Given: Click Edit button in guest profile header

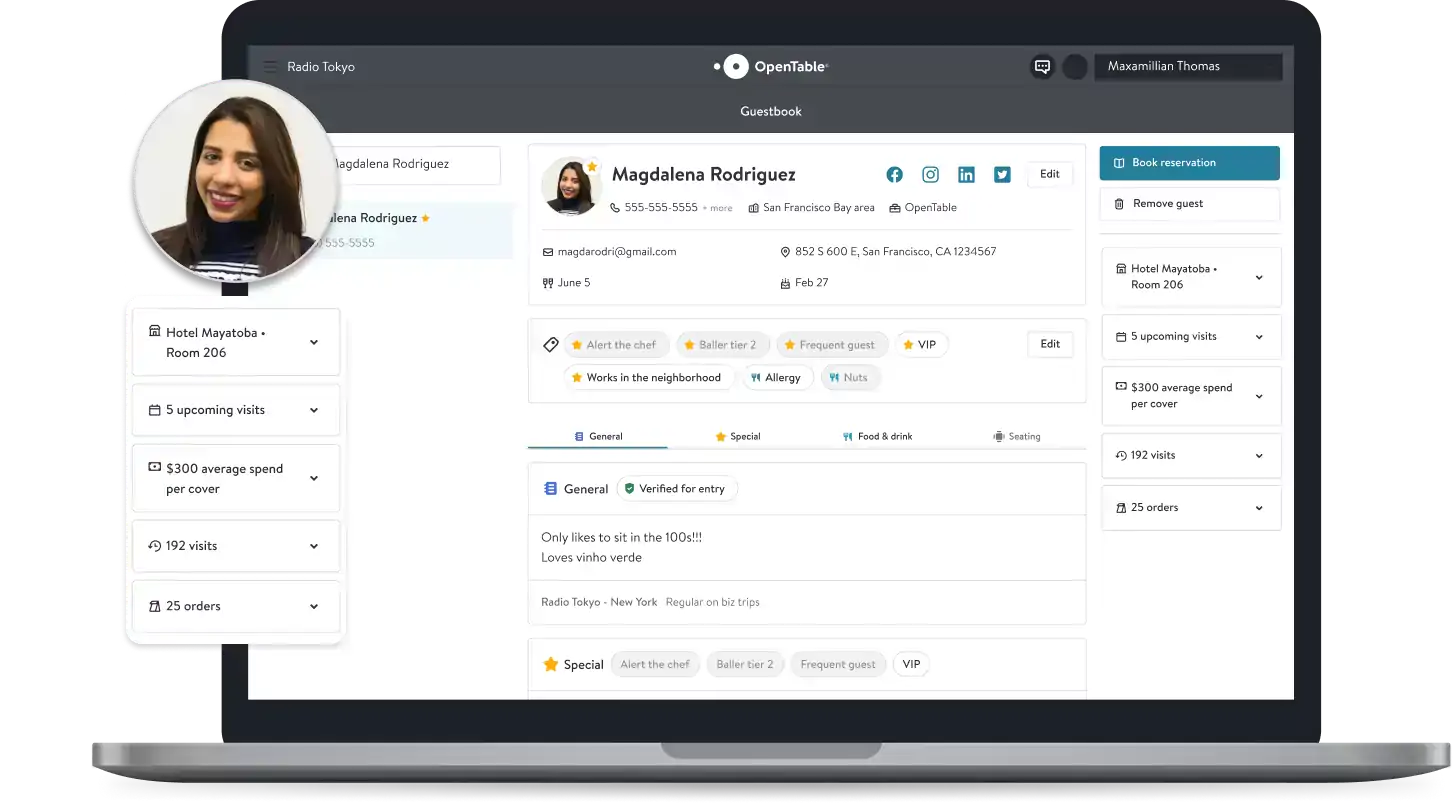Looking at the screenshot, I should [1049, 174].
